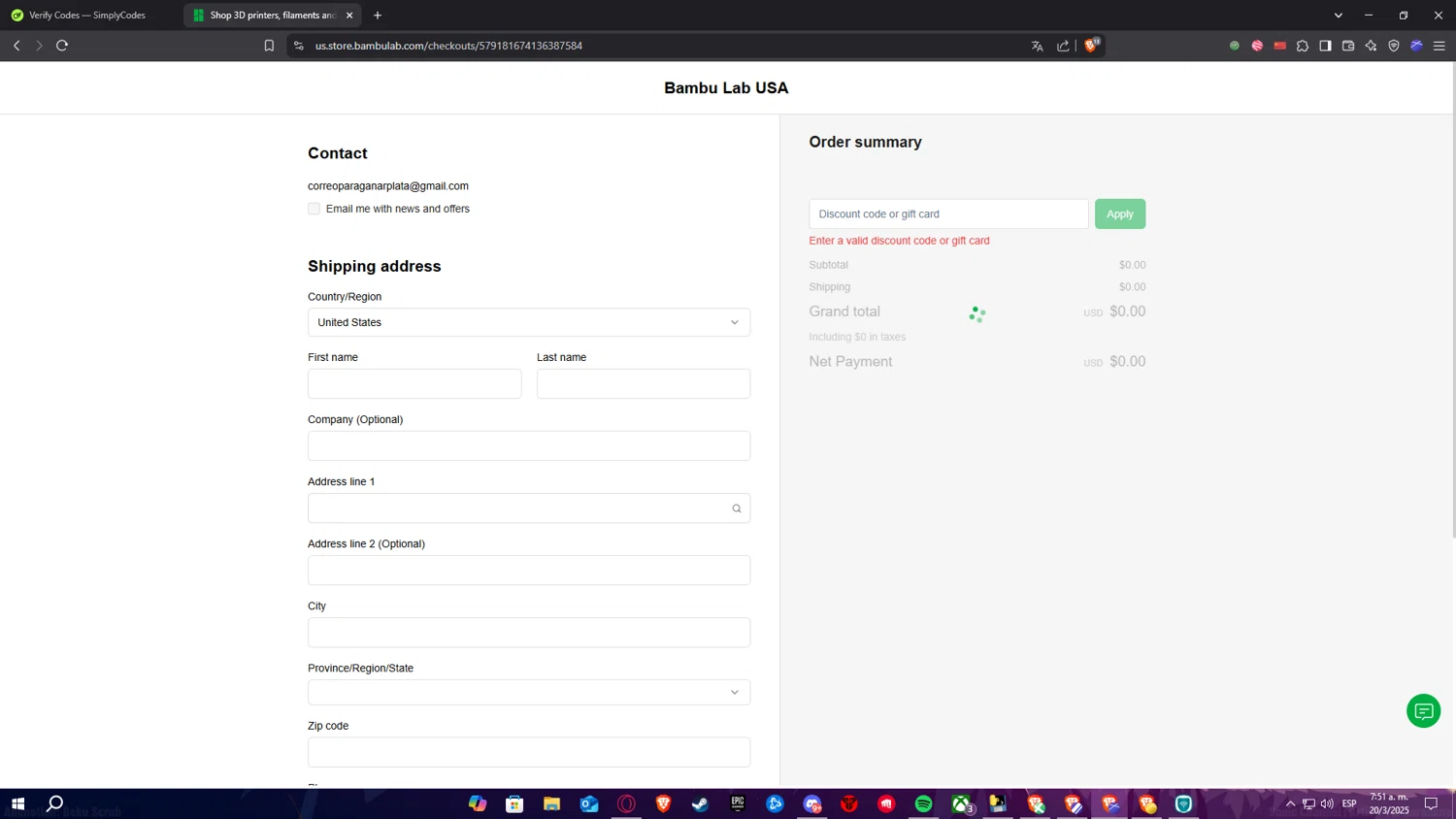1456x819 pixels.
Task: Open the Brave Wallet icon
Action: tap(1348, 46)
